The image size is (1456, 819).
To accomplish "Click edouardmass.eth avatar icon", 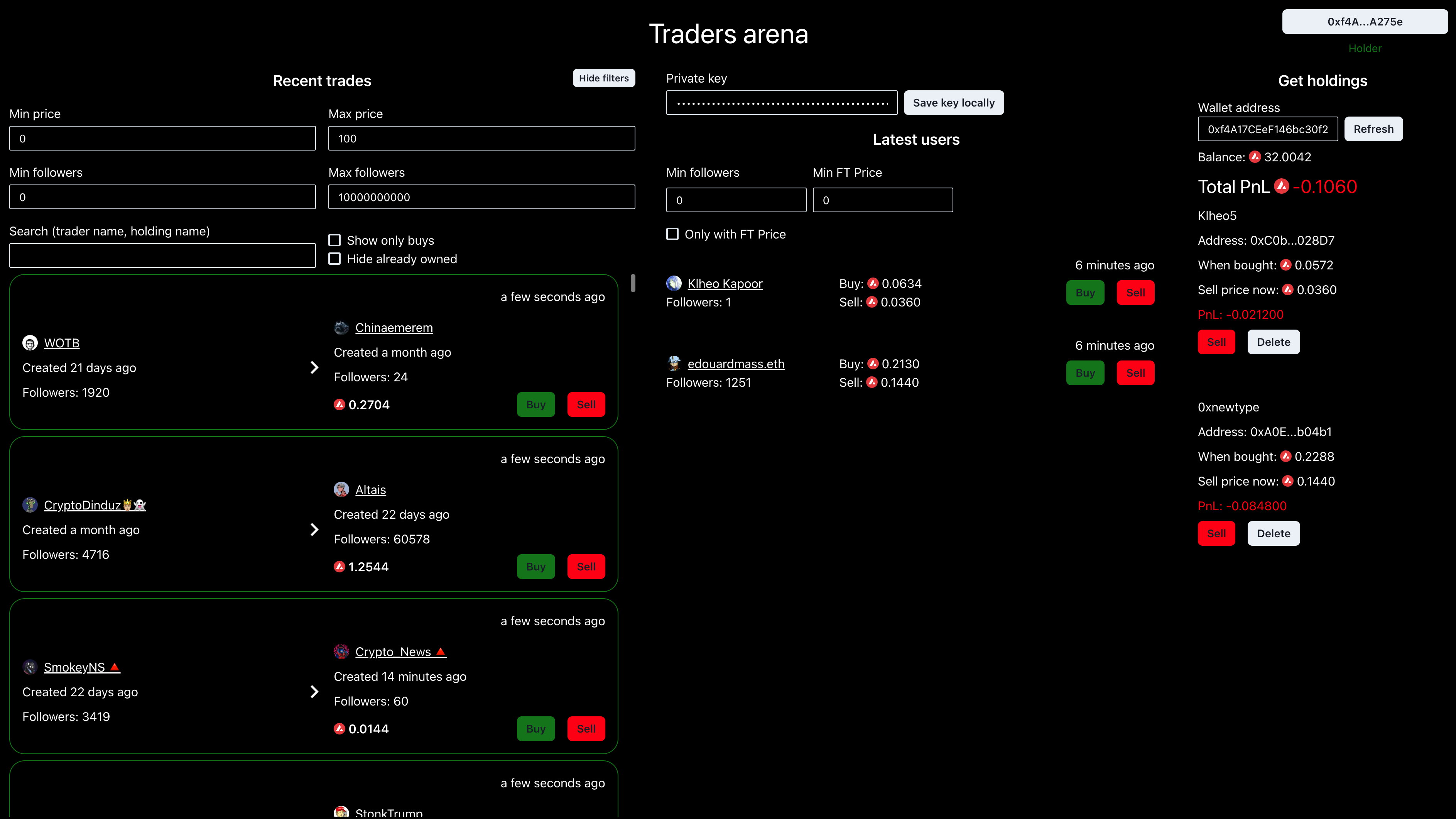I will click(x=674, y=364).
